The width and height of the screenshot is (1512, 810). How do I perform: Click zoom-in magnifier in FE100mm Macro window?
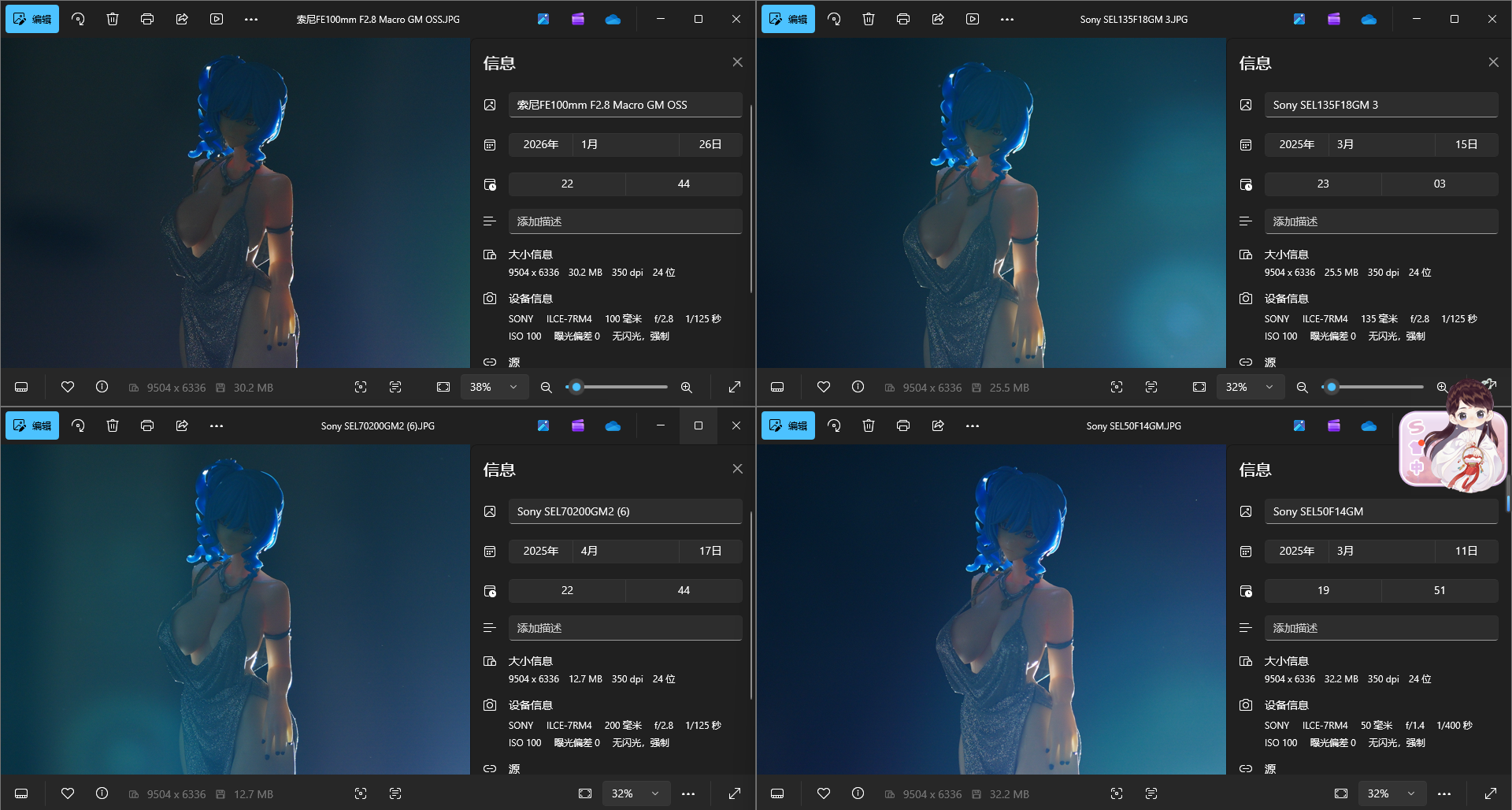coord(687,387)
